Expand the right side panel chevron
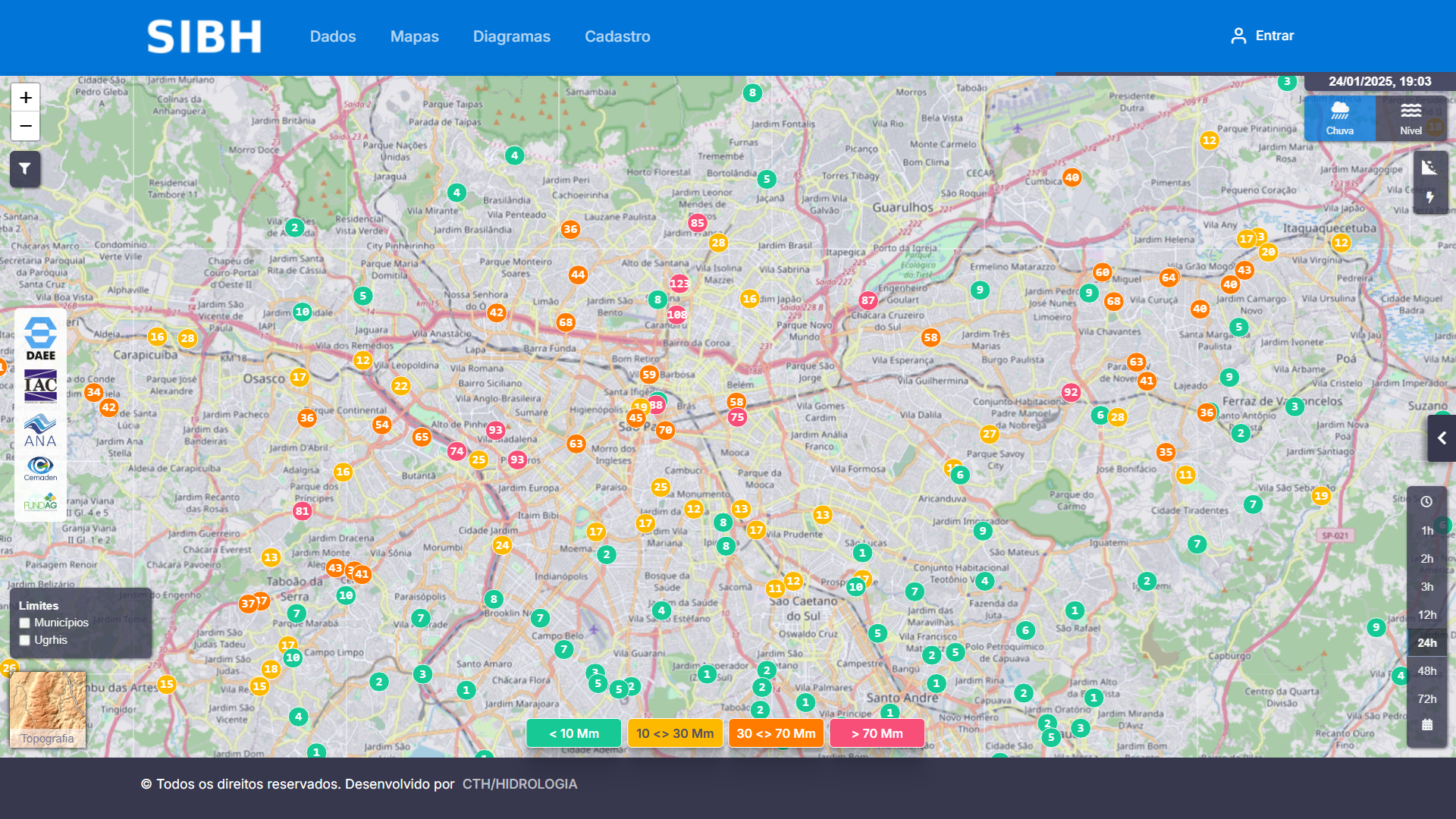This screenshot has width=1456, height=819. (1442, 438)
